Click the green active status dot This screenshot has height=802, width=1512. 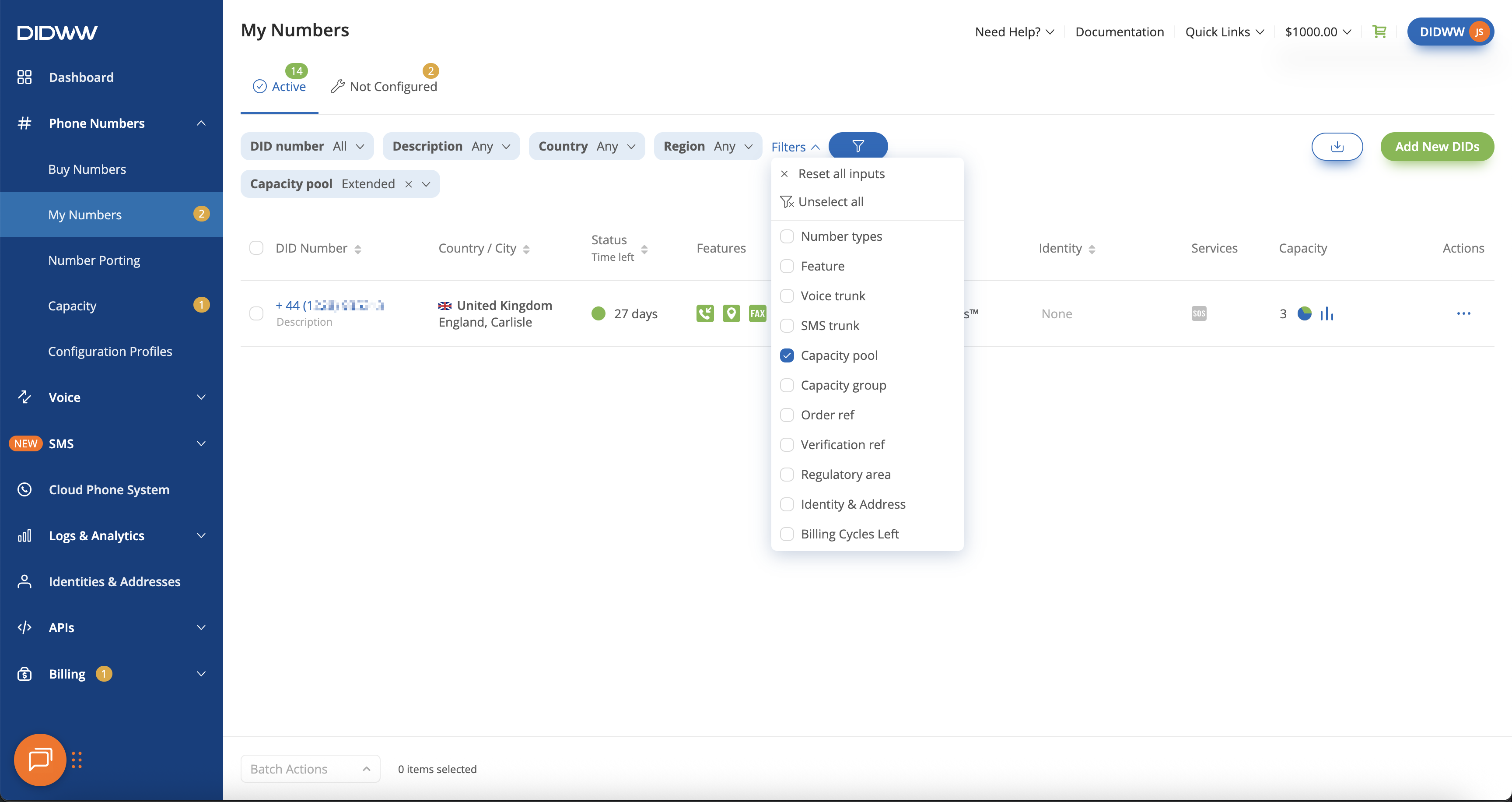coord(598,313)
